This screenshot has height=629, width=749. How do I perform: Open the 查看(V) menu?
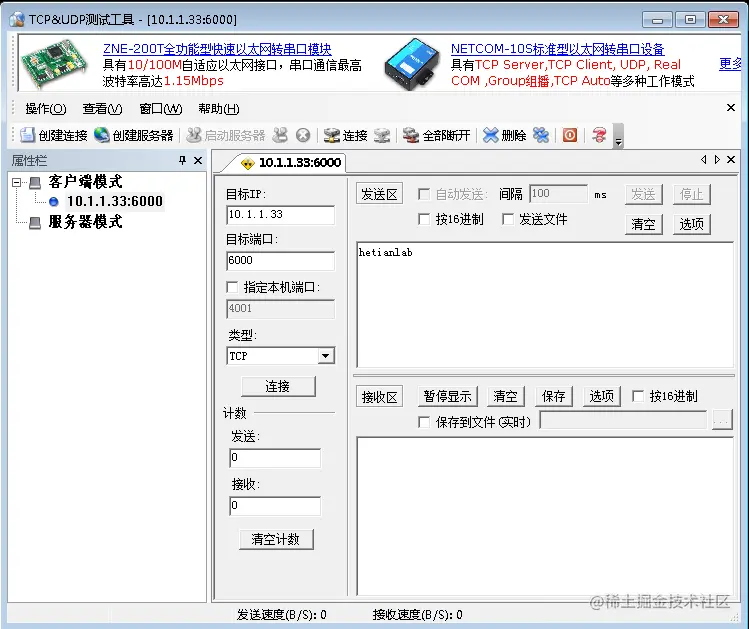[102, 109]
